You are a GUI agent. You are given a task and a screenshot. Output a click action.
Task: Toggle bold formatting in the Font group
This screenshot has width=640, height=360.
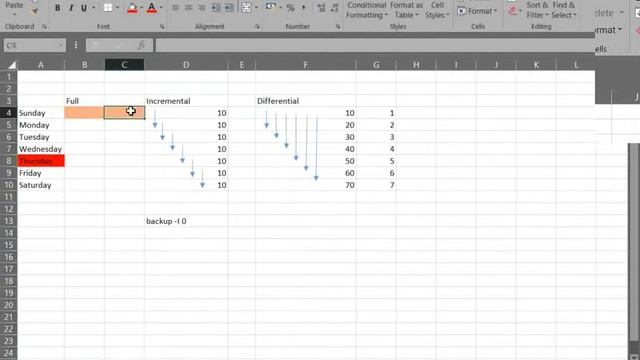pos(58,8)
